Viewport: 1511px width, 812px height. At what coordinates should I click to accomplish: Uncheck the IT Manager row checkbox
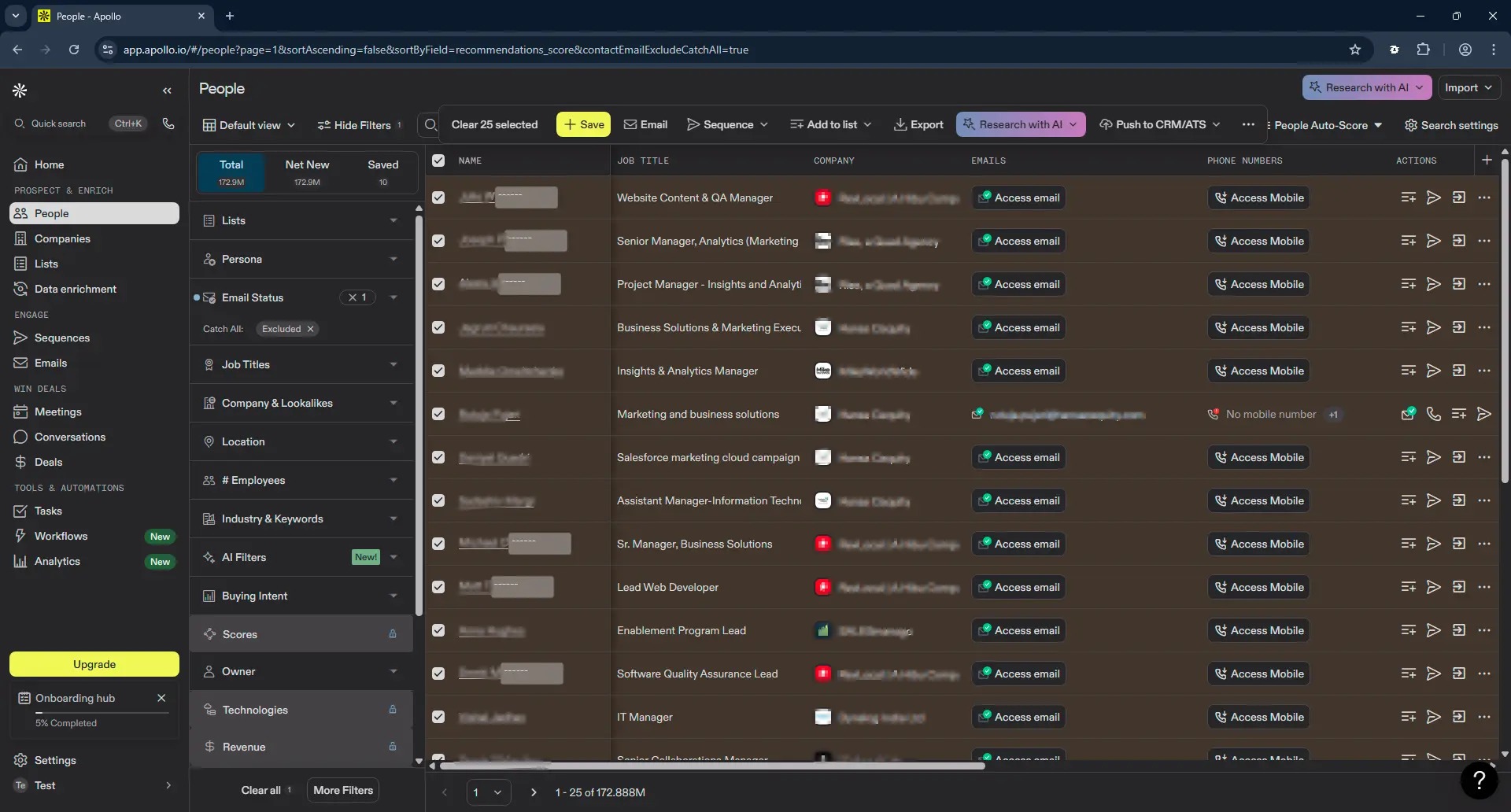click(438, 717)
